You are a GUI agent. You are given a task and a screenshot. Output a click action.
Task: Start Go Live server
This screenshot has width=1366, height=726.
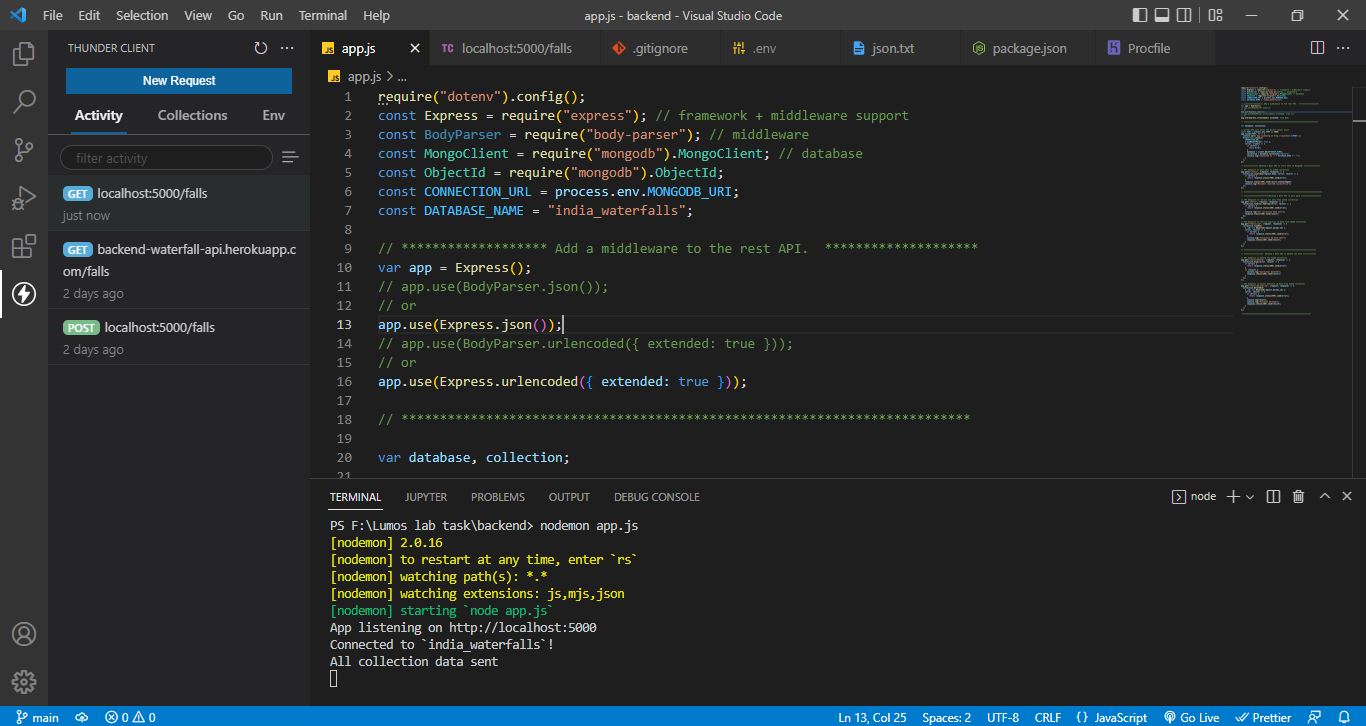1191,717
